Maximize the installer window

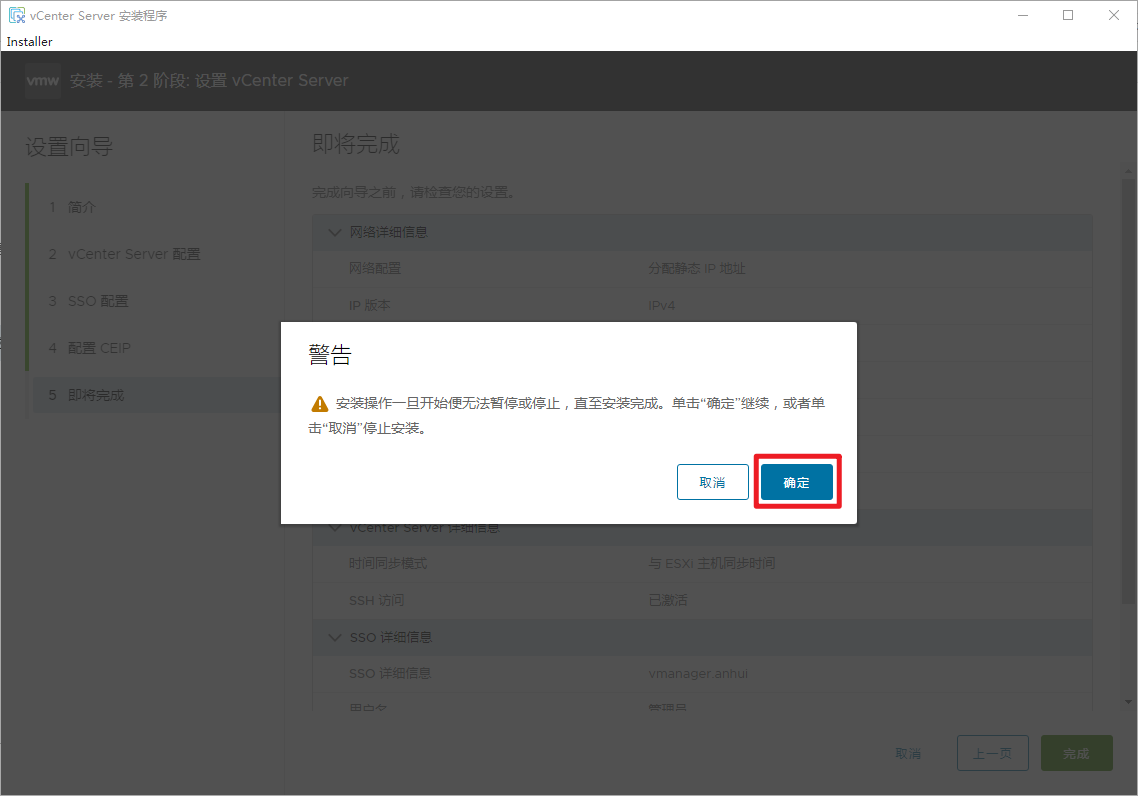point(1068,15)
